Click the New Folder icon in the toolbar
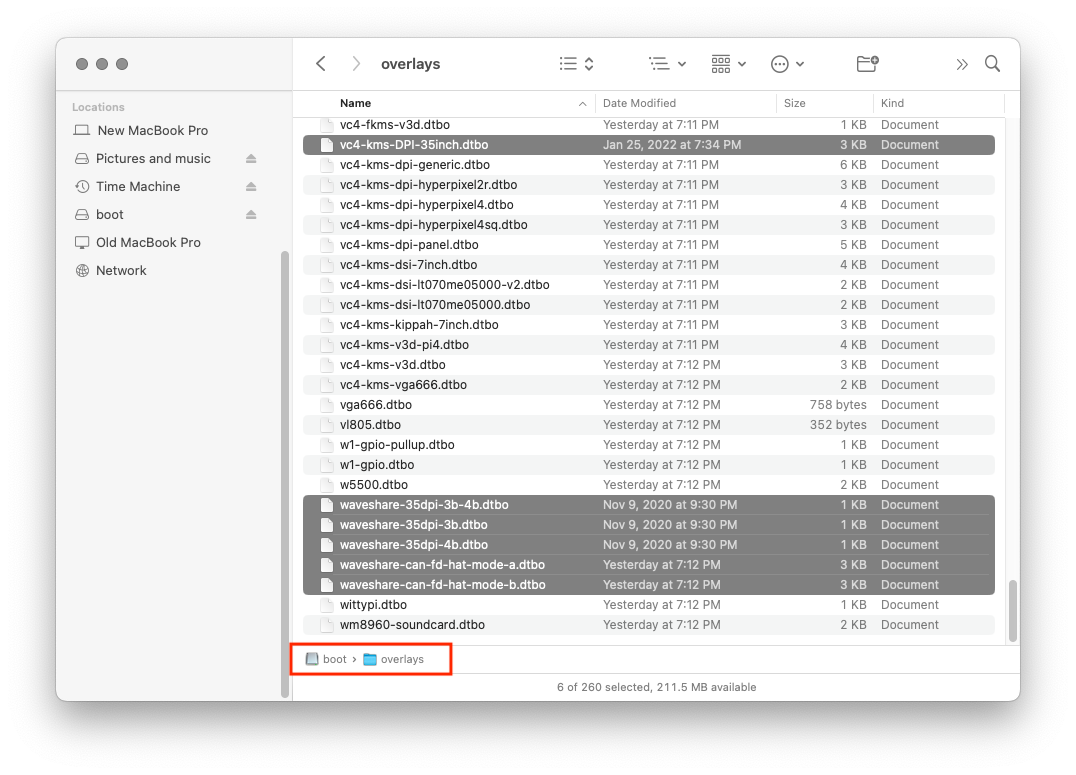The width and height of the screenshot is (1076, 775). (x=866, y=63)
